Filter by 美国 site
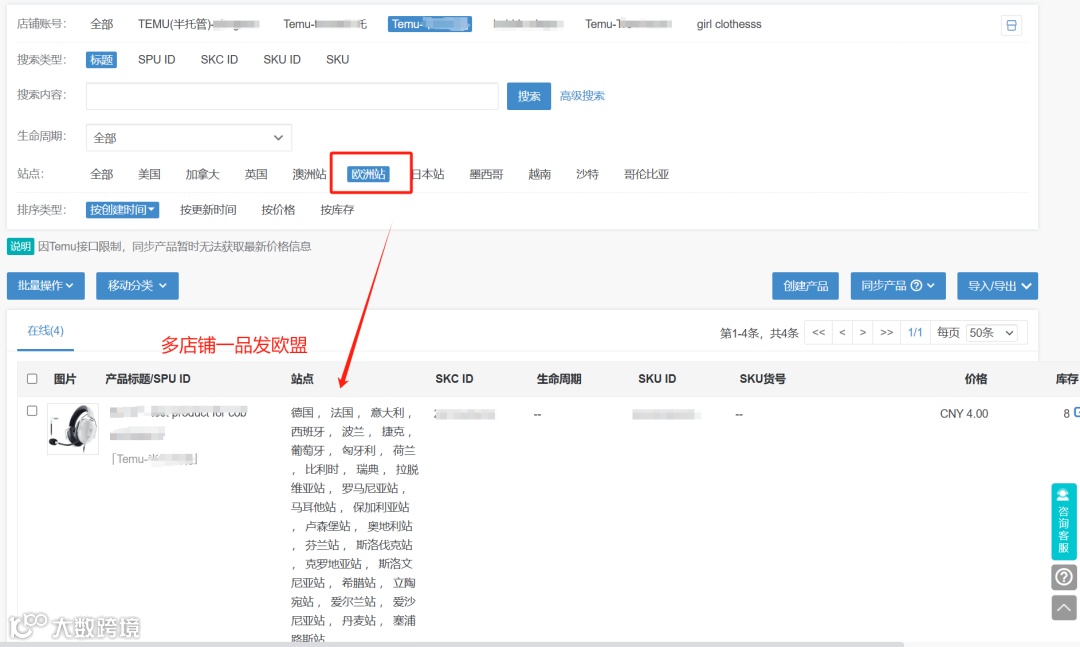The image size is (1080, 647). 149,174
